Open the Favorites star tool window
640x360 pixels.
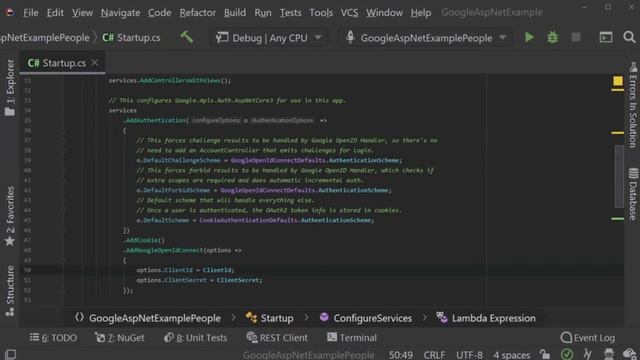[10, 216]
